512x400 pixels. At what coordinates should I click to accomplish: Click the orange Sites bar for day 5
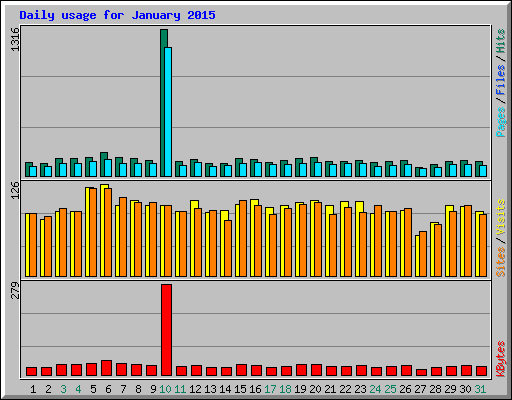93,232
